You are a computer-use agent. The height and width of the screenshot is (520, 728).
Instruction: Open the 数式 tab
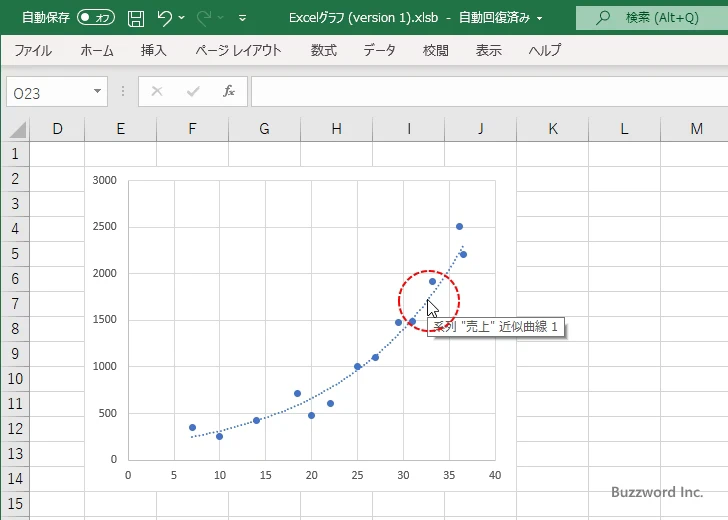pyautogui.click(x=324, y=50)
